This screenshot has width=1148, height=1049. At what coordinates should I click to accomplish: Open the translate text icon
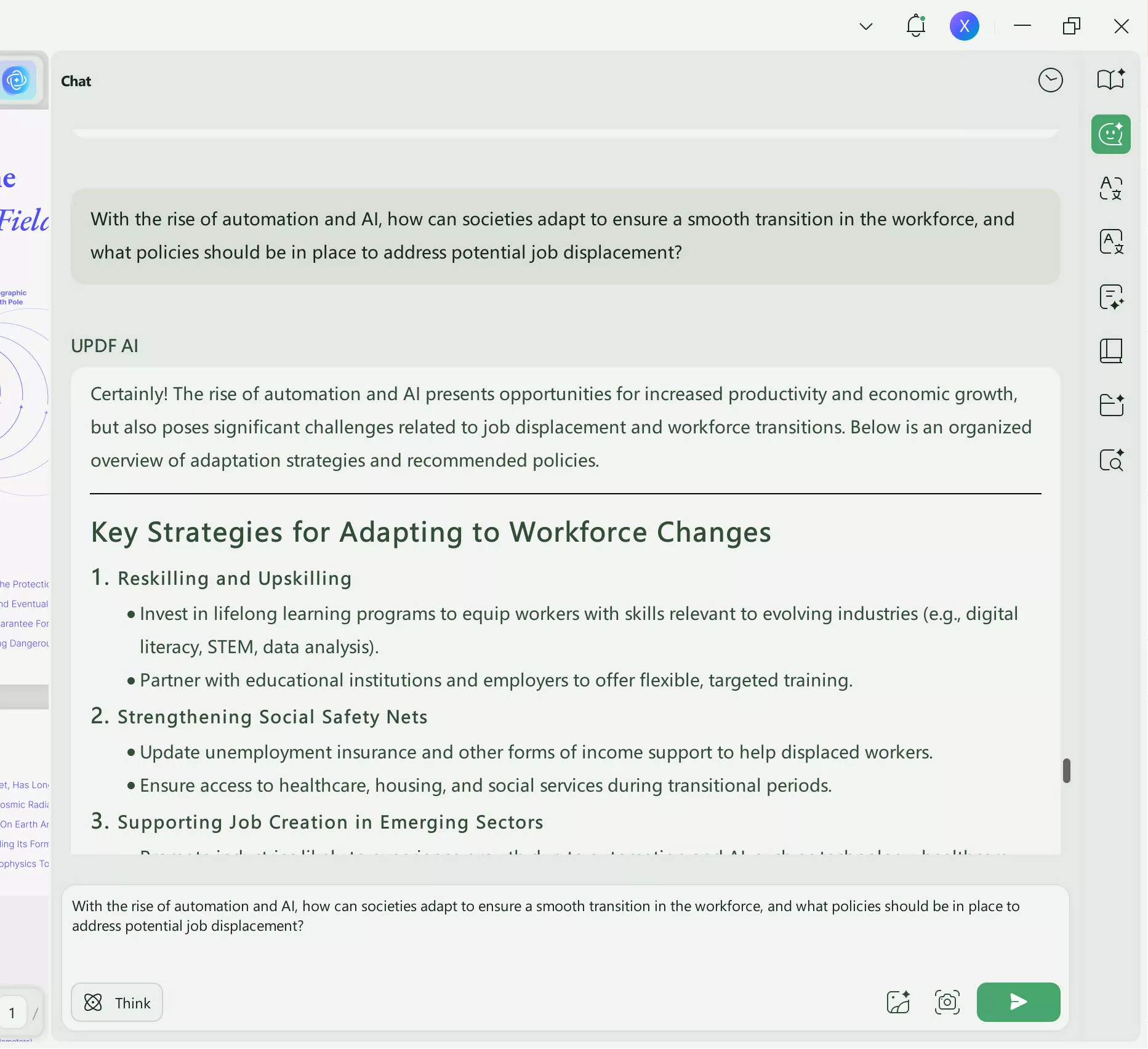[1110, 188]
